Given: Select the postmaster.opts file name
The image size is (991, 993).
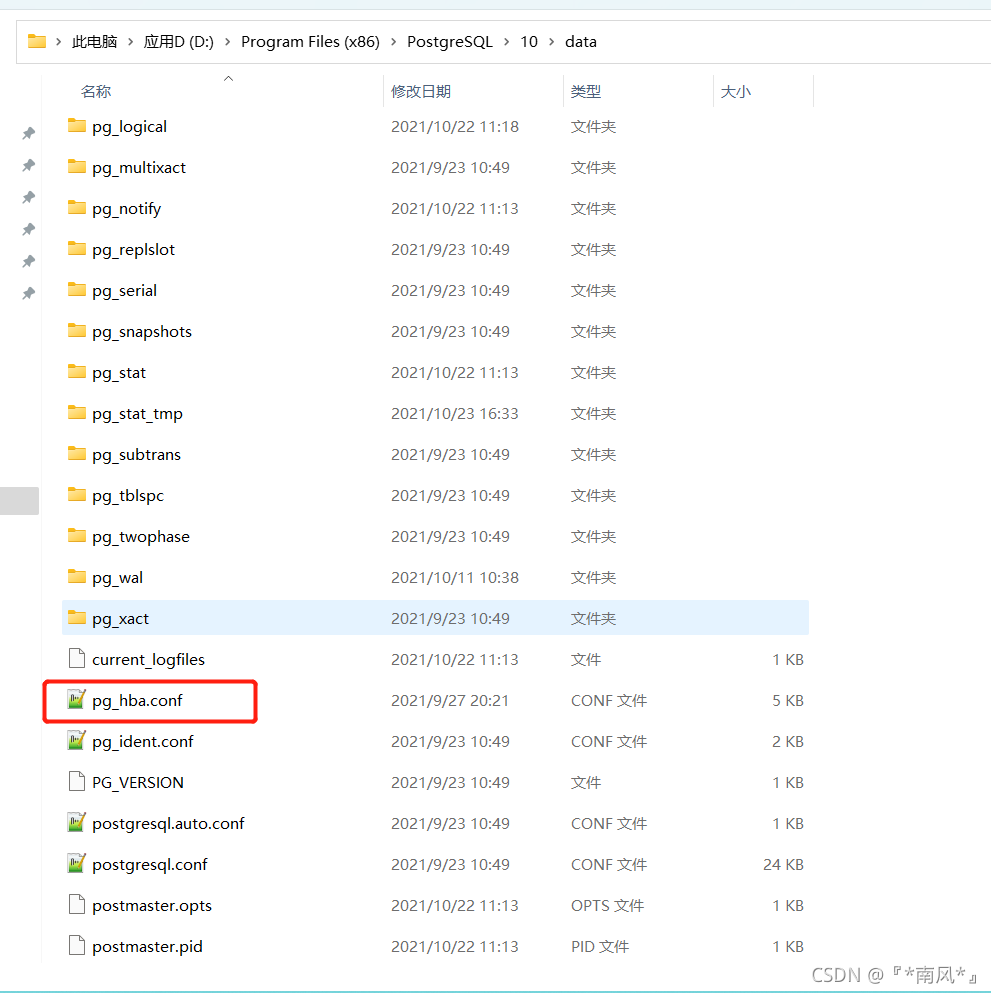Looking at the screenshot, I should click(152, 906).
